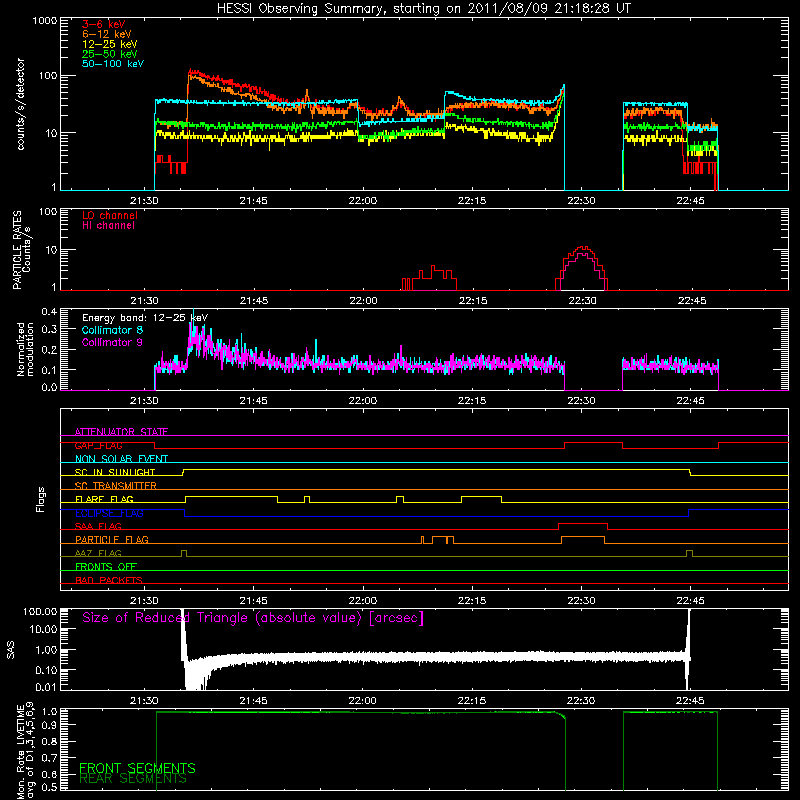Image resolution: width=800 pixels, height=800 pixels.
Task: Select the GAP_FLAG label
Action: [98, 445]
